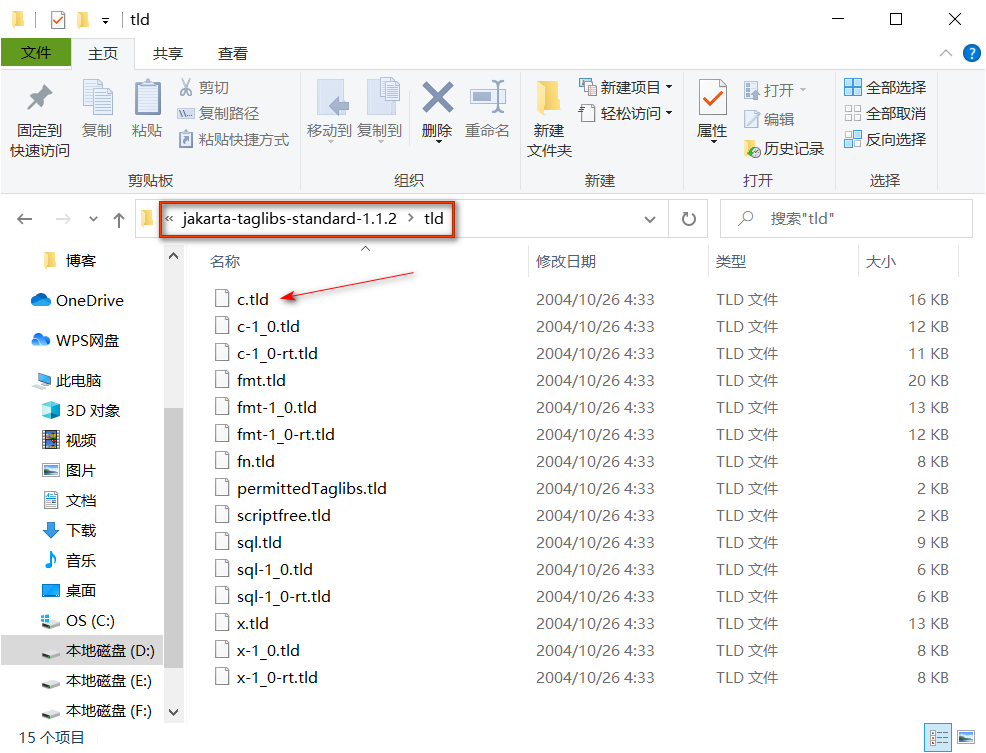Open recent locations dropdown arrow
This screenshot has width=986, height=753.
pos(93,219)
